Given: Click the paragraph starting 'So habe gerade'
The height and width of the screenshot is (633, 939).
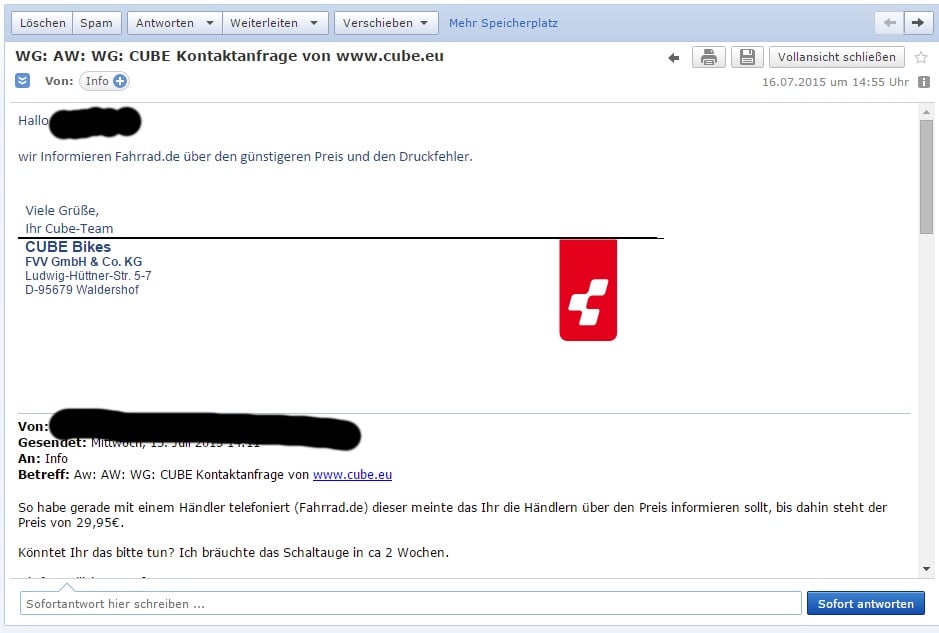Looking at the screenshot, I should tap(453, 514).
